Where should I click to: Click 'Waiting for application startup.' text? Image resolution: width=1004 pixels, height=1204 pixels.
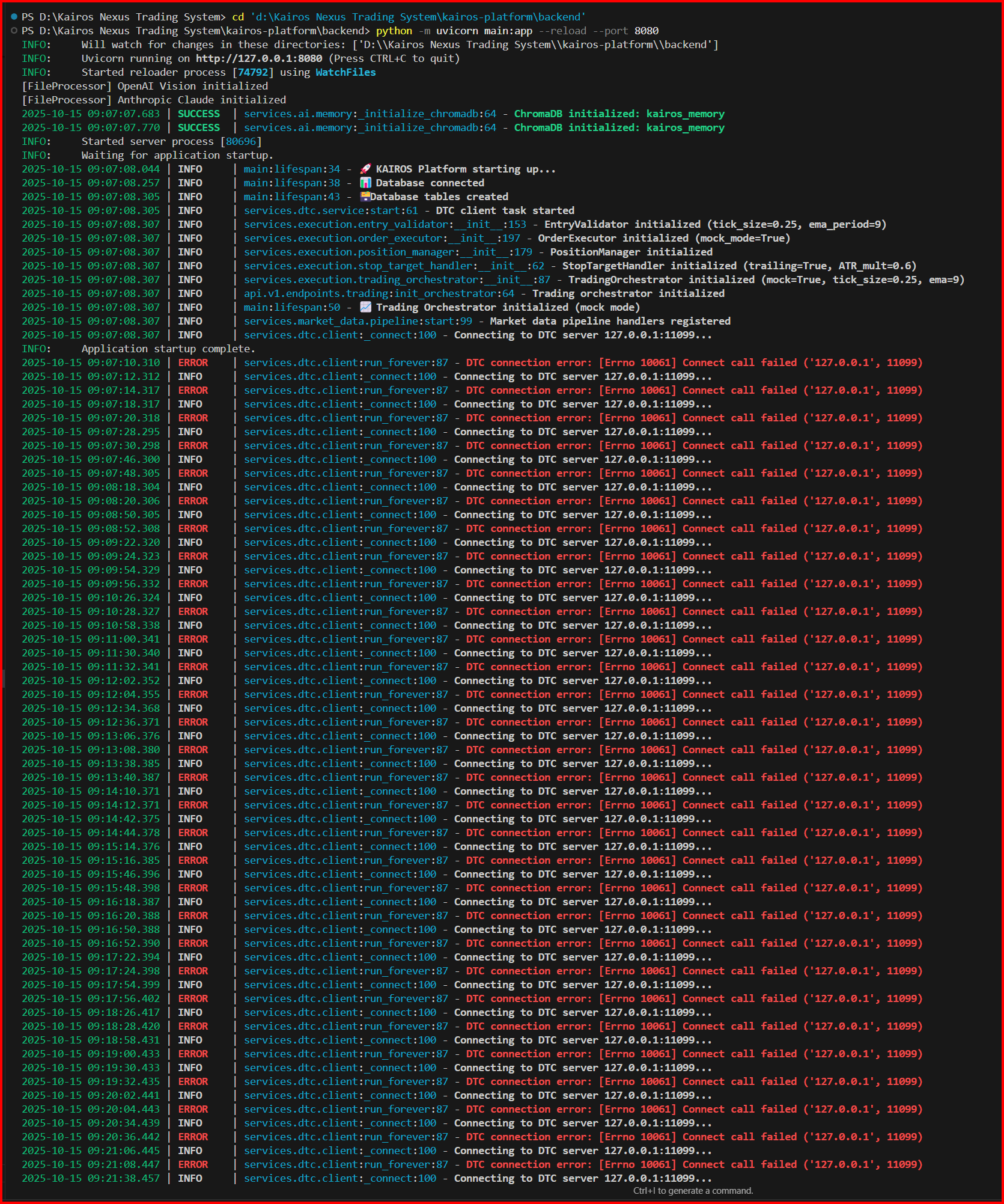(177, 155)
